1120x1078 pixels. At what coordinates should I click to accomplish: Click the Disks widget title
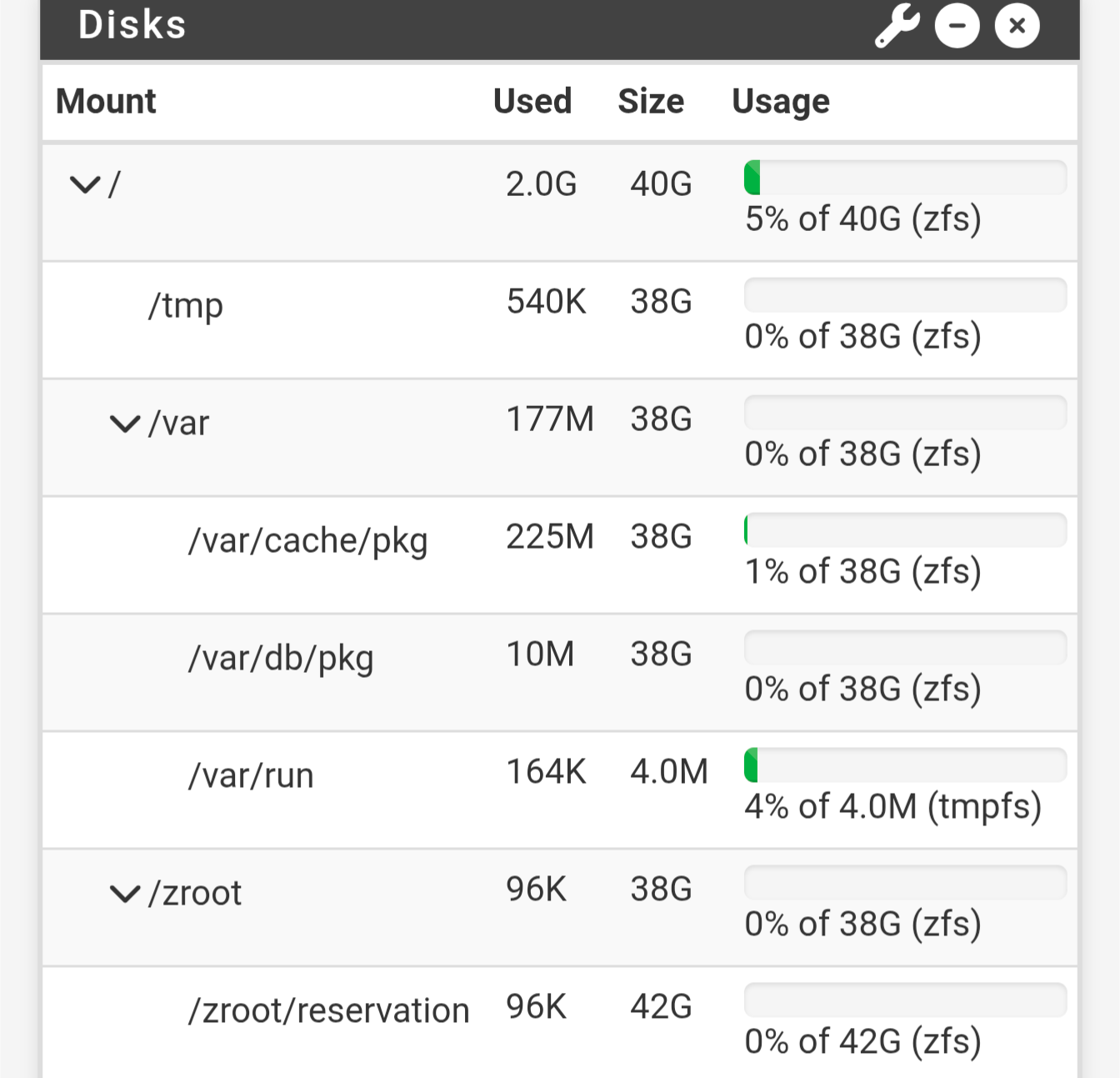click(132, 24)
